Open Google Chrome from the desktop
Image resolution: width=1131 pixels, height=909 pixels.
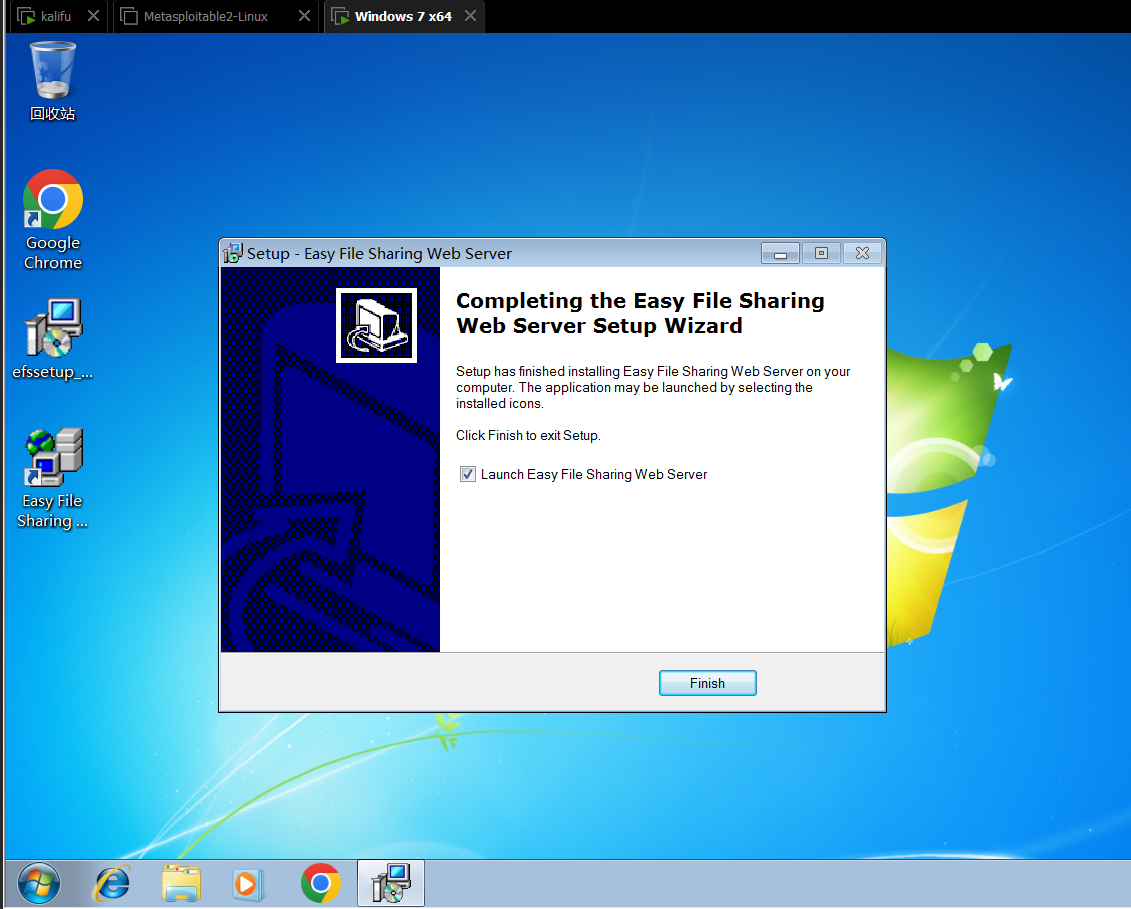click(x=52, y=200)
